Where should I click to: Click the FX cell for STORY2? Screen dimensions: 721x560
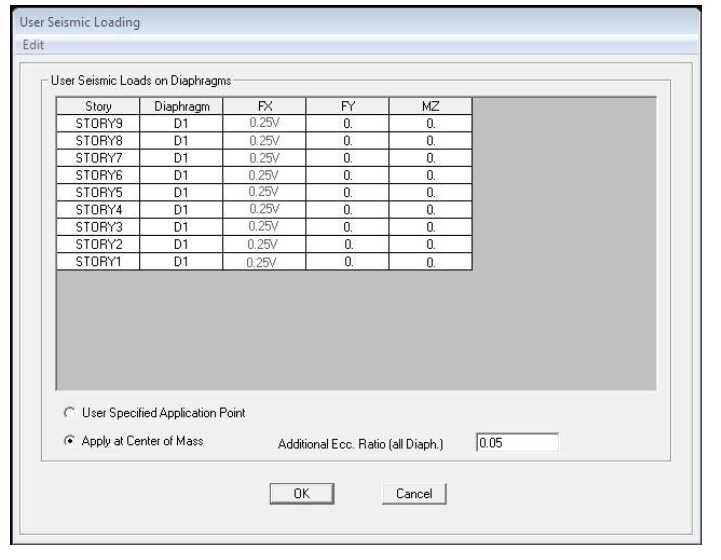(264, 244)
